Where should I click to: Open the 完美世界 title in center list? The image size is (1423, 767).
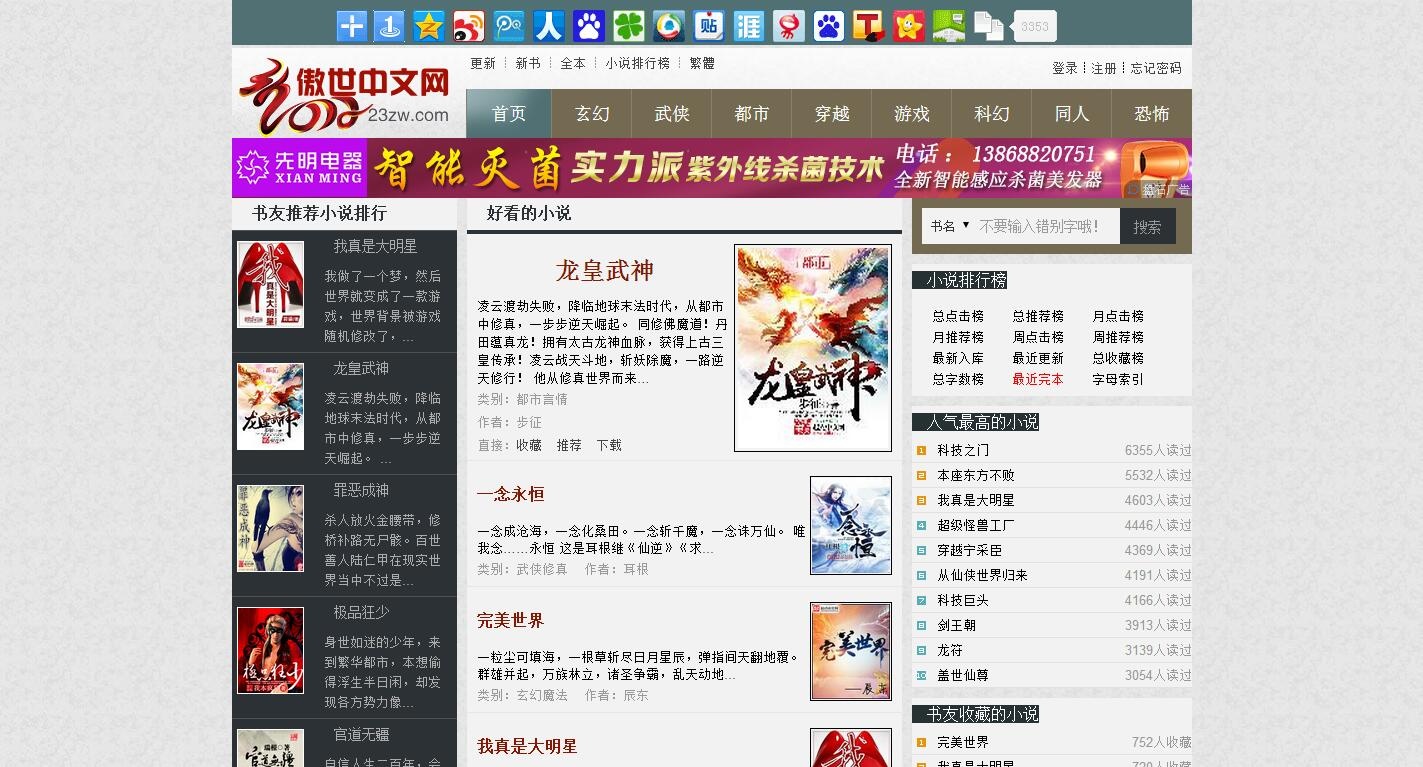(511, 621)
